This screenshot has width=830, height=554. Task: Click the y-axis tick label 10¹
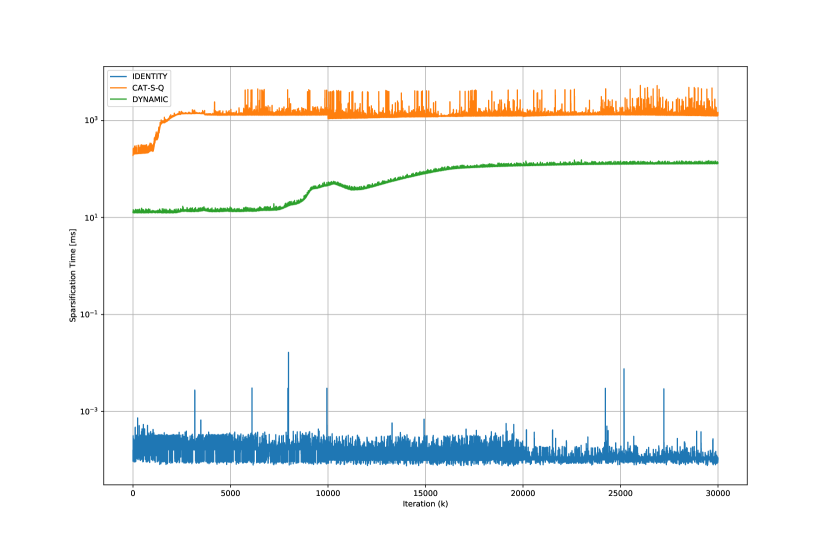click(x=91, y=217)
